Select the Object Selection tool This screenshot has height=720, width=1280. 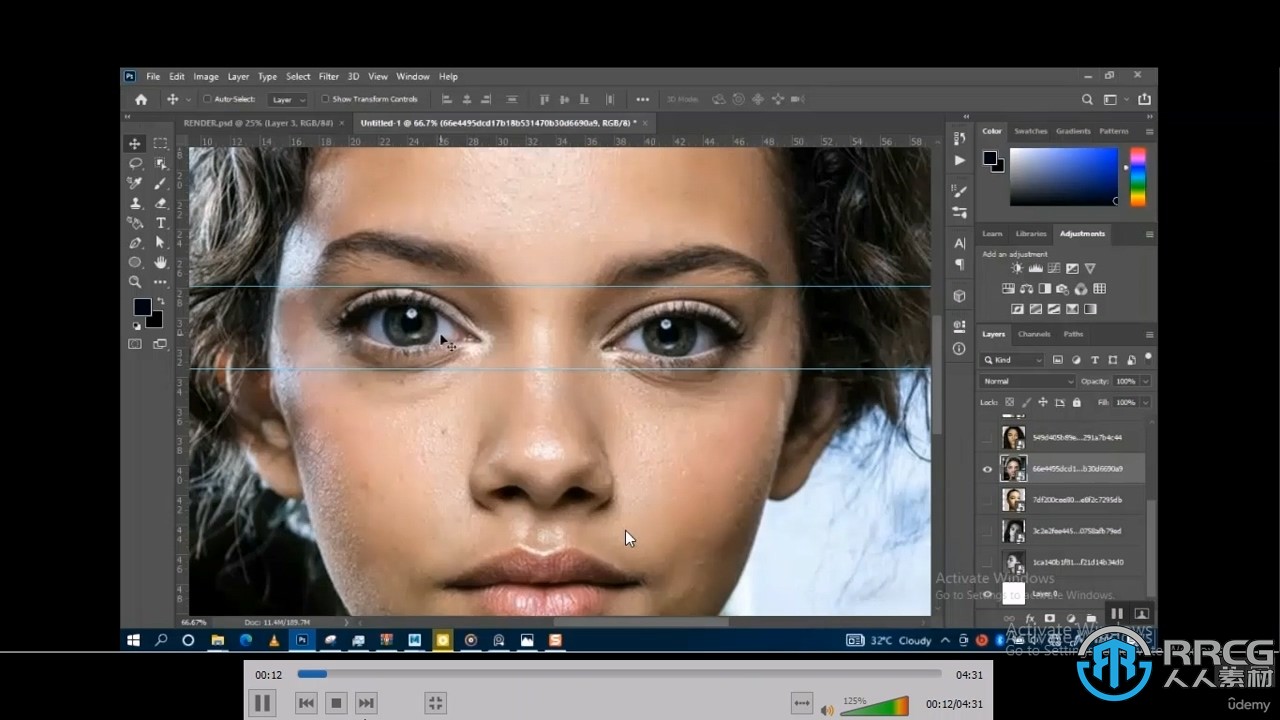[160, 163]
